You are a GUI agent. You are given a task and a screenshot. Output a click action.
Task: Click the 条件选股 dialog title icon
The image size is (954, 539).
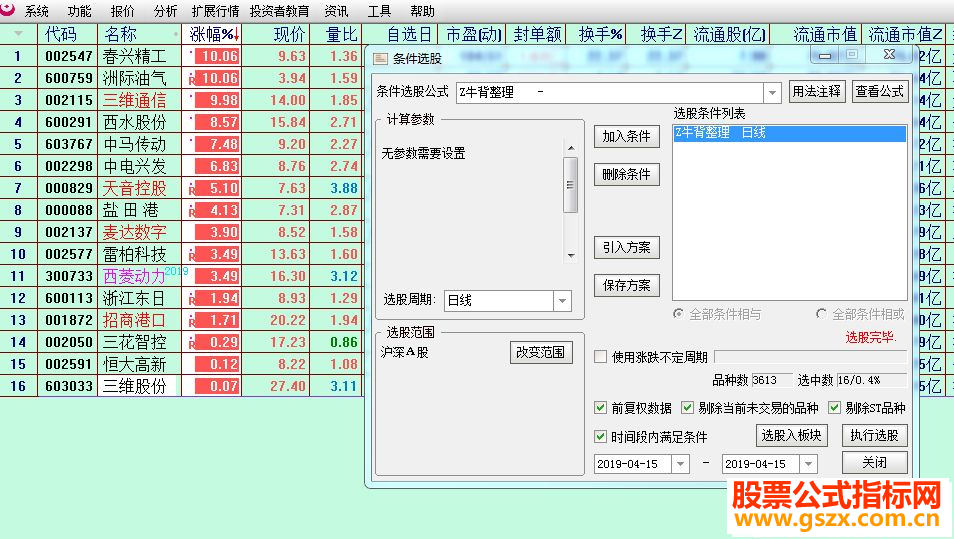380,59
